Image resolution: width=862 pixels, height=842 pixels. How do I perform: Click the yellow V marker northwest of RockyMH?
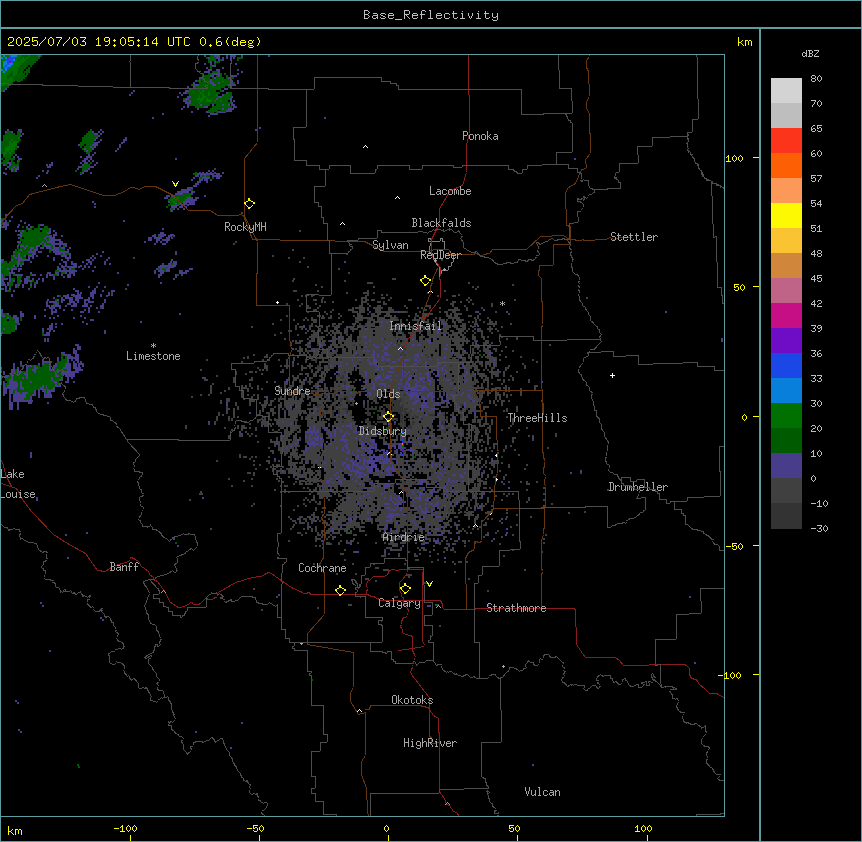(x=175, y=184)
